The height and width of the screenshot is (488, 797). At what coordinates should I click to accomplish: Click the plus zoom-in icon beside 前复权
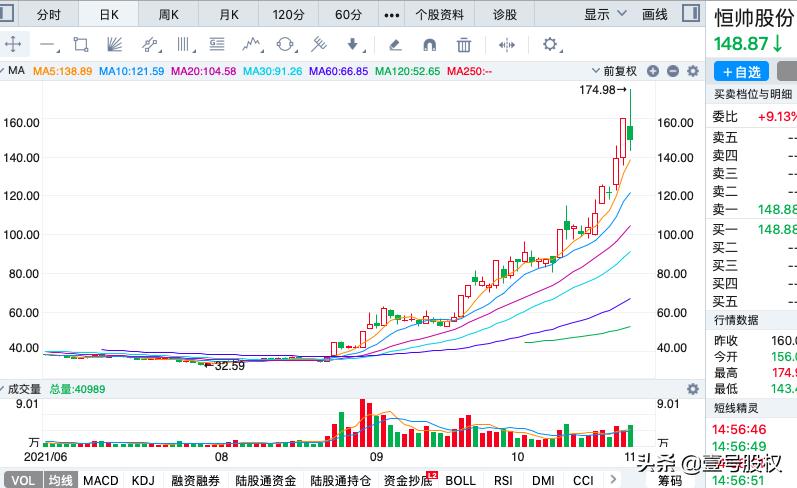(653, 71)
